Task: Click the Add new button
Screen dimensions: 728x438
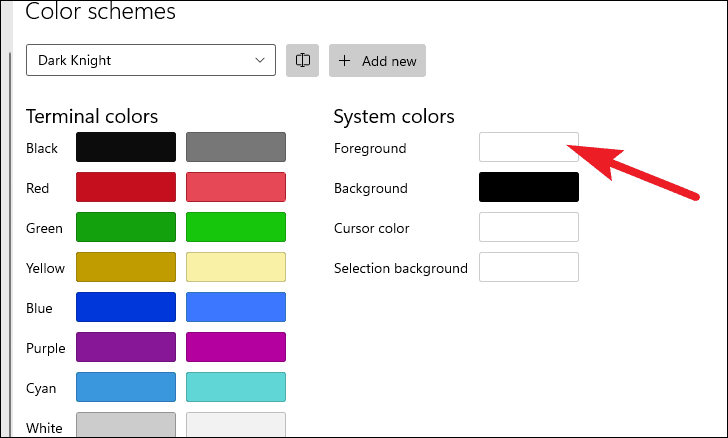Action: [x=377, y=60]
